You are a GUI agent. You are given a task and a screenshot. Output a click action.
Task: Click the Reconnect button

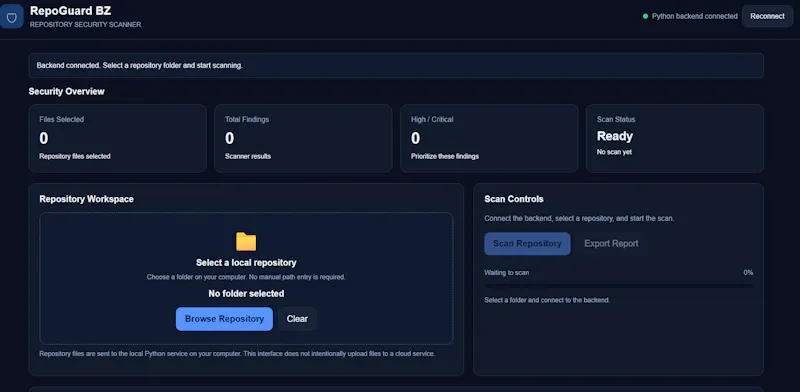(x=767, y=16)
